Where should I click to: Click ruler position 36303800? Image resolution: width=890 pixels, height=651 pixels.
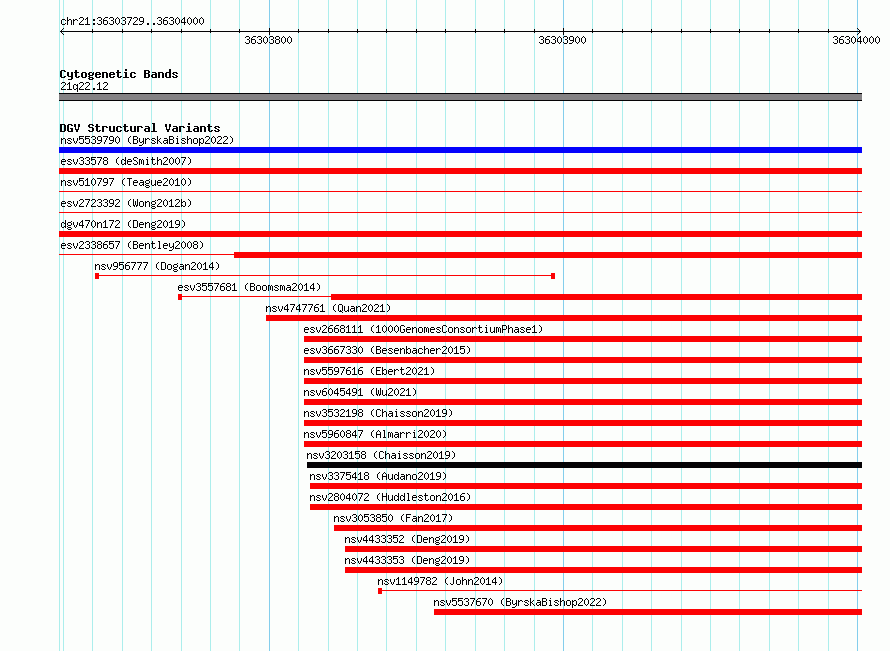tap(268, 40)
